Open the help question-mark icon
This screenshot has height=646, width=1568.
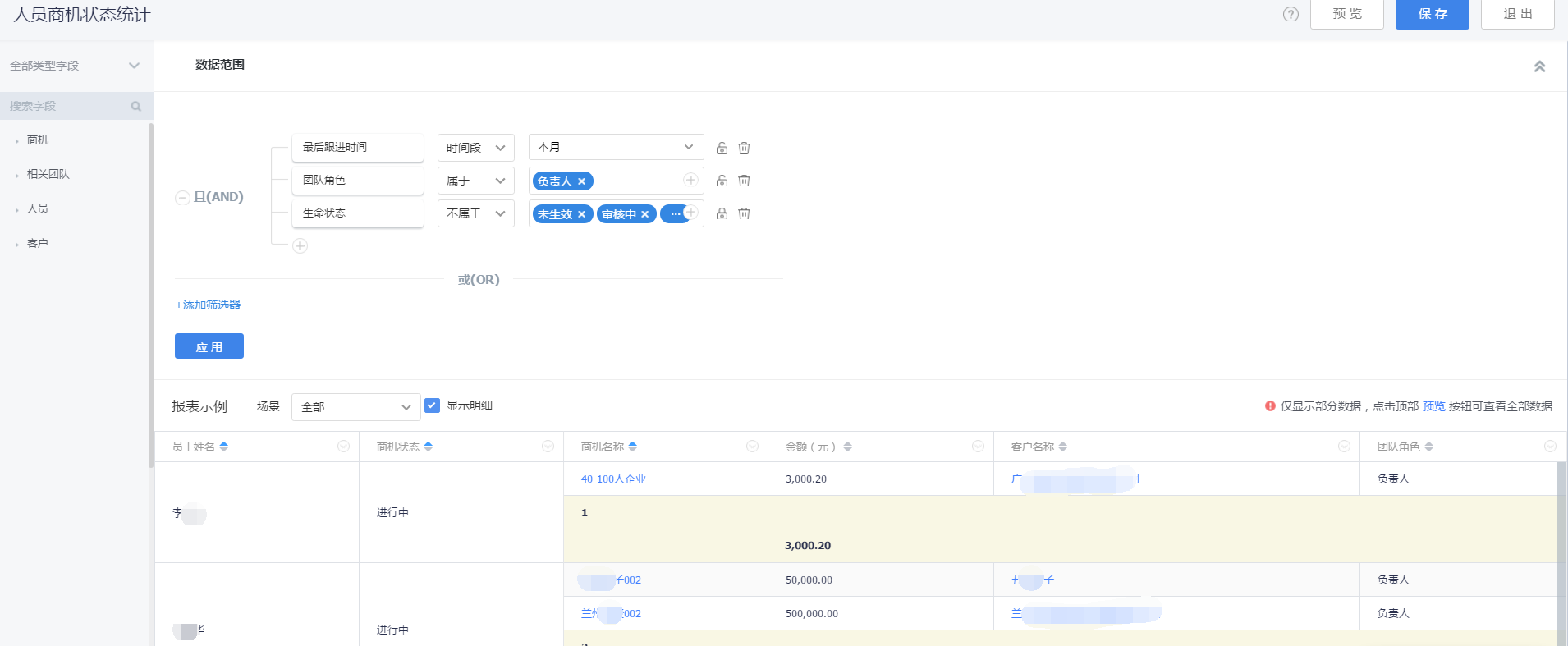coord(1291,14)
